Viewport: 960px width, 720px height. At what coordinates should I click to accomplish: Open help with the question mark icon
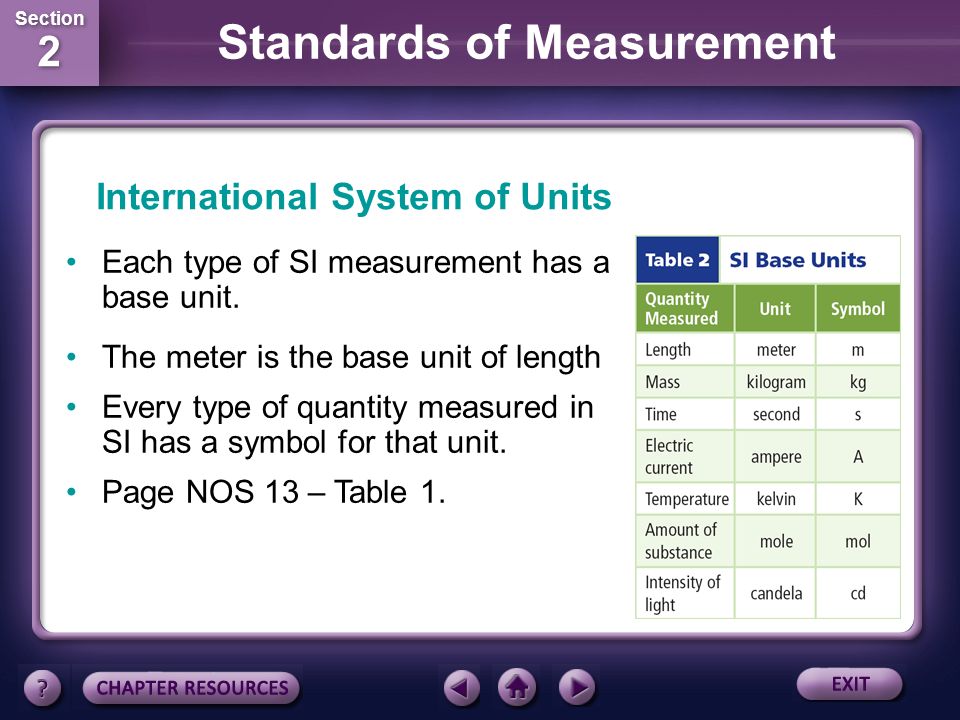42,688
